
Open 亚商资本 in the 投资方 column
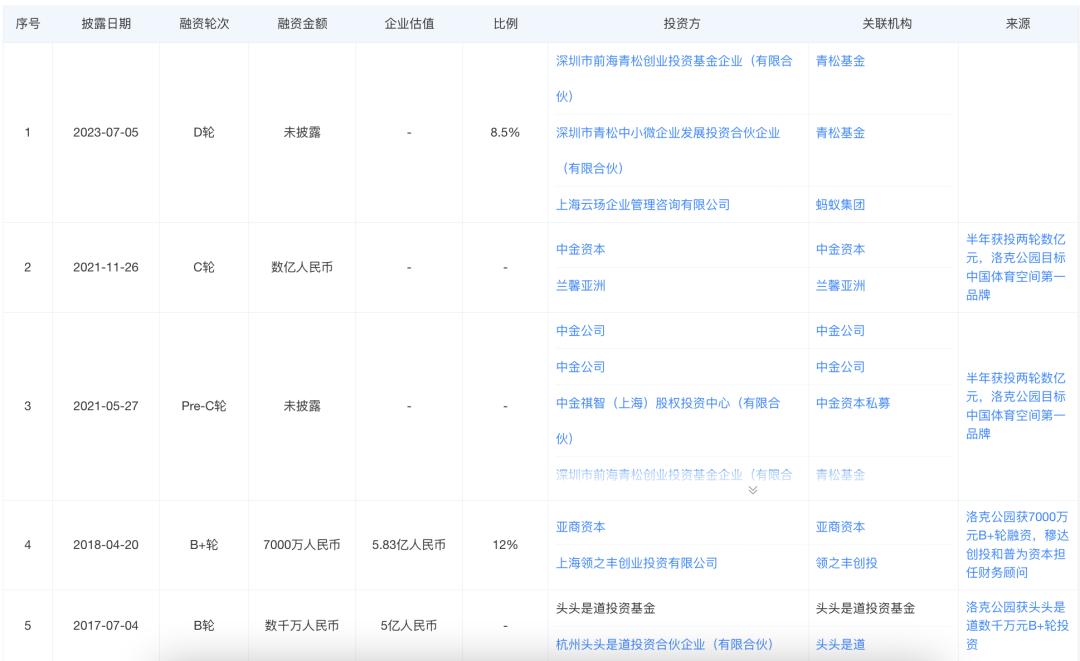580,527
